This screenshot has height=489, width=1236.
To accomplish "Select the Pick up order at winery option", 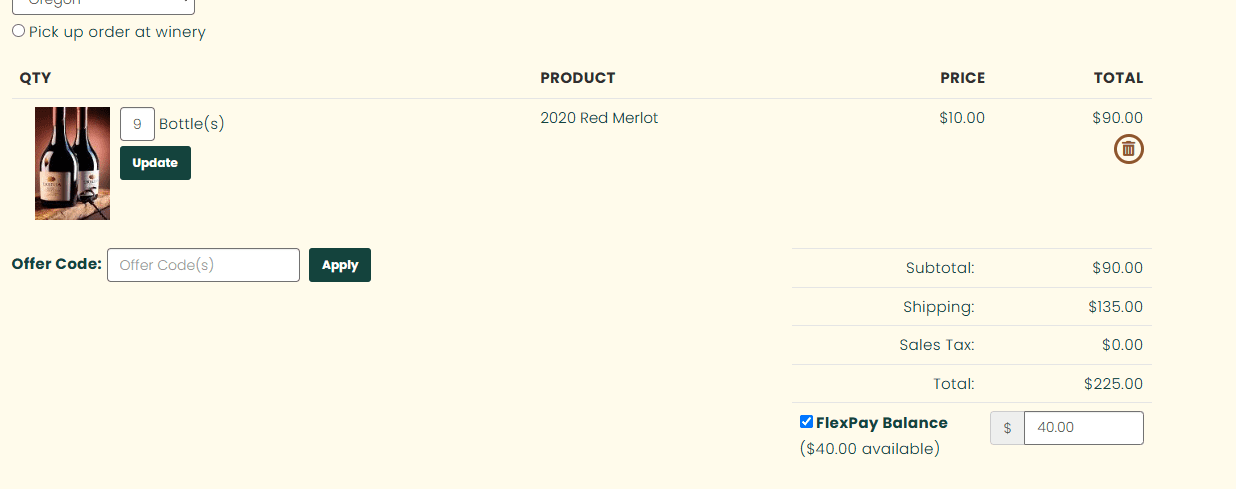I will coord(19,31).
